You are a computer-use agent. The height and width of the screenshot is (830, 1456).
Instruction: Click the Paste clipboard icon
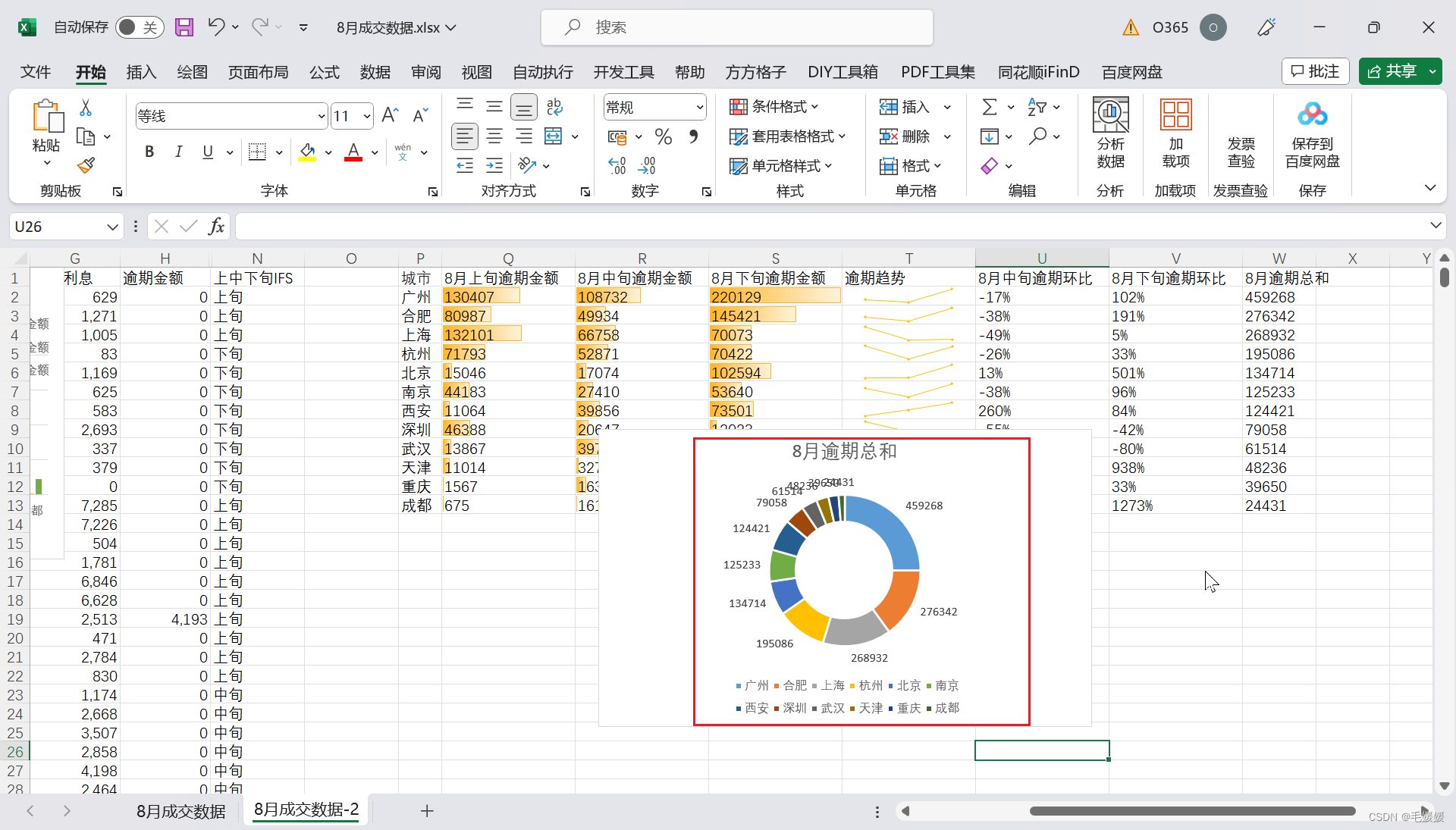coord(47,116)
